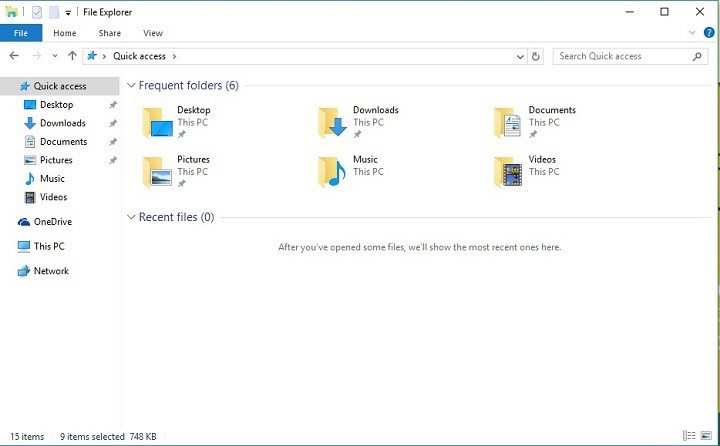The width and height of the screenshot is (720, 446).
Task: Collapse the Recent files section
Action: tap(131, 217)
